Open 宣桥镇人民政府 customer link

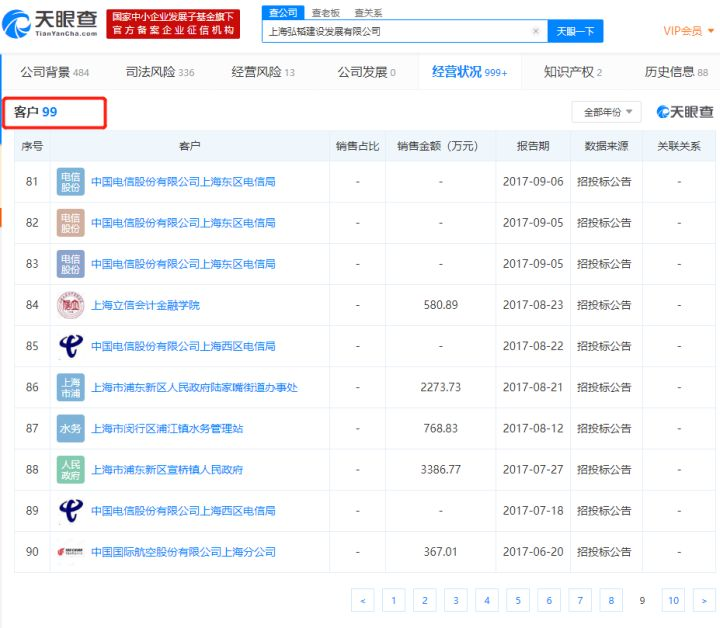click(x=167, y=470)
